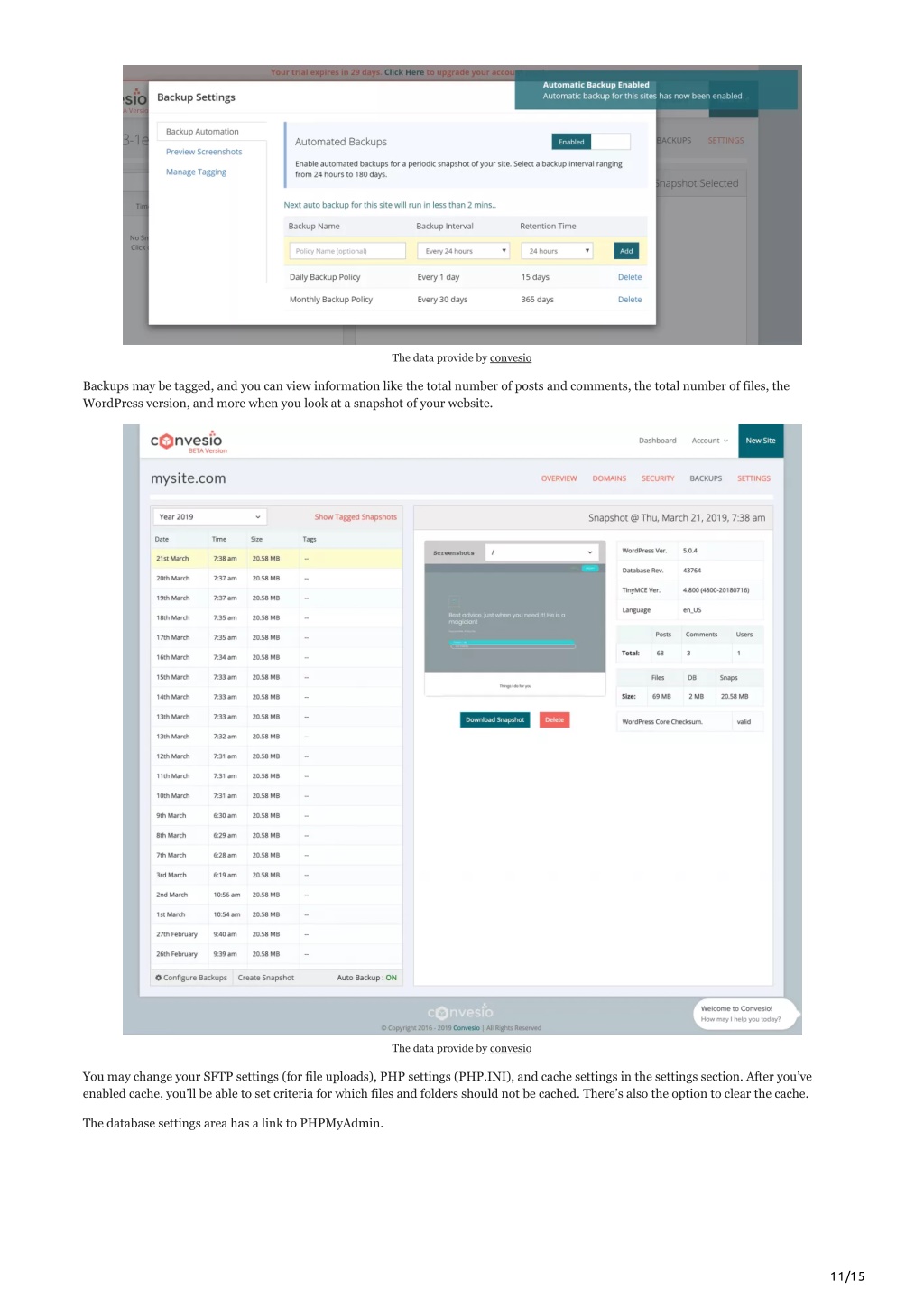Open the 'Welcome to Convesio!' chat bubble
The width and height of the screenshot is (924, 1308).
tap(744, 1014)
